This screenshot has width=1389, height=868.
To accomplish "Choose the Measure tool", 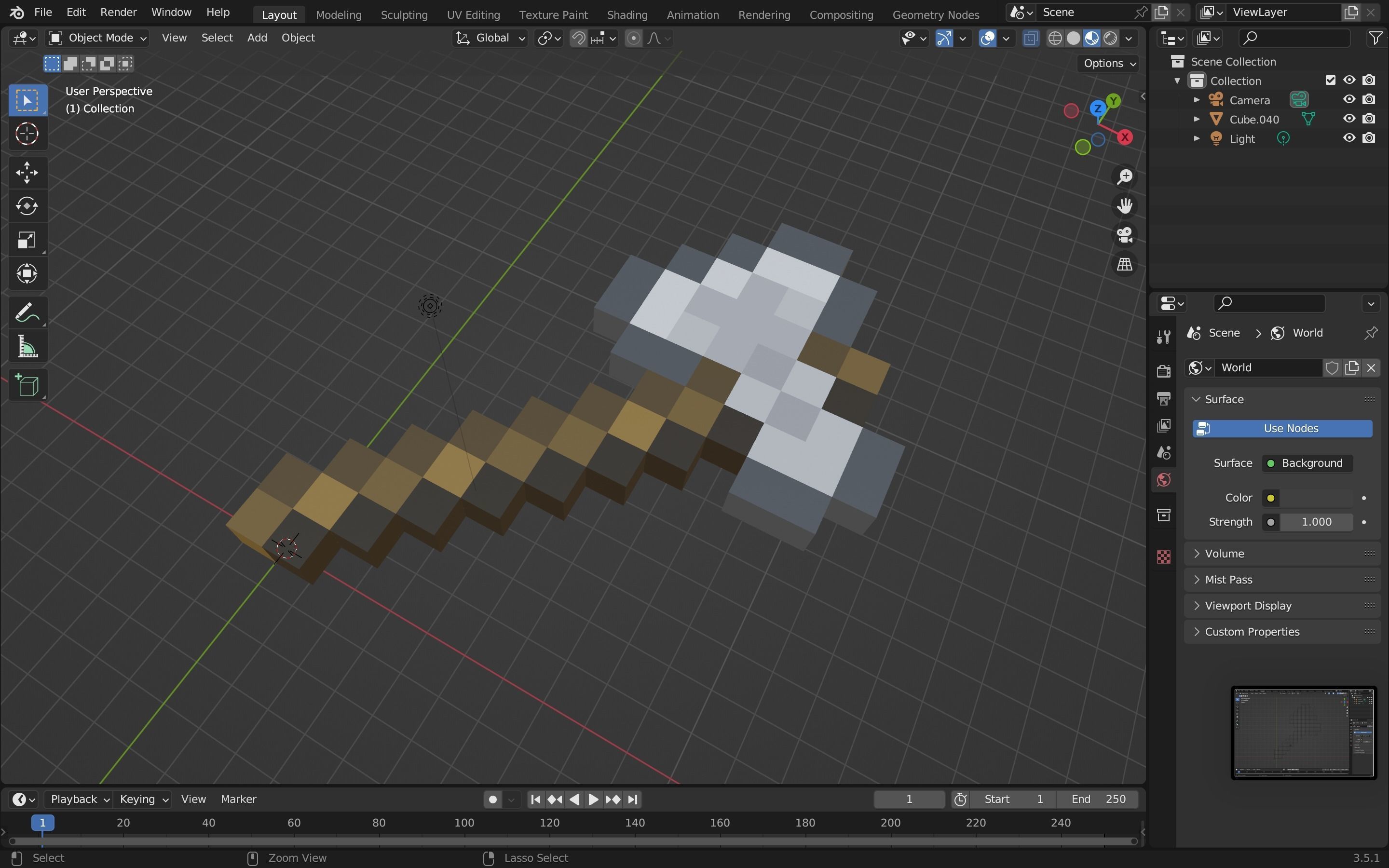I will pos(27,347).
